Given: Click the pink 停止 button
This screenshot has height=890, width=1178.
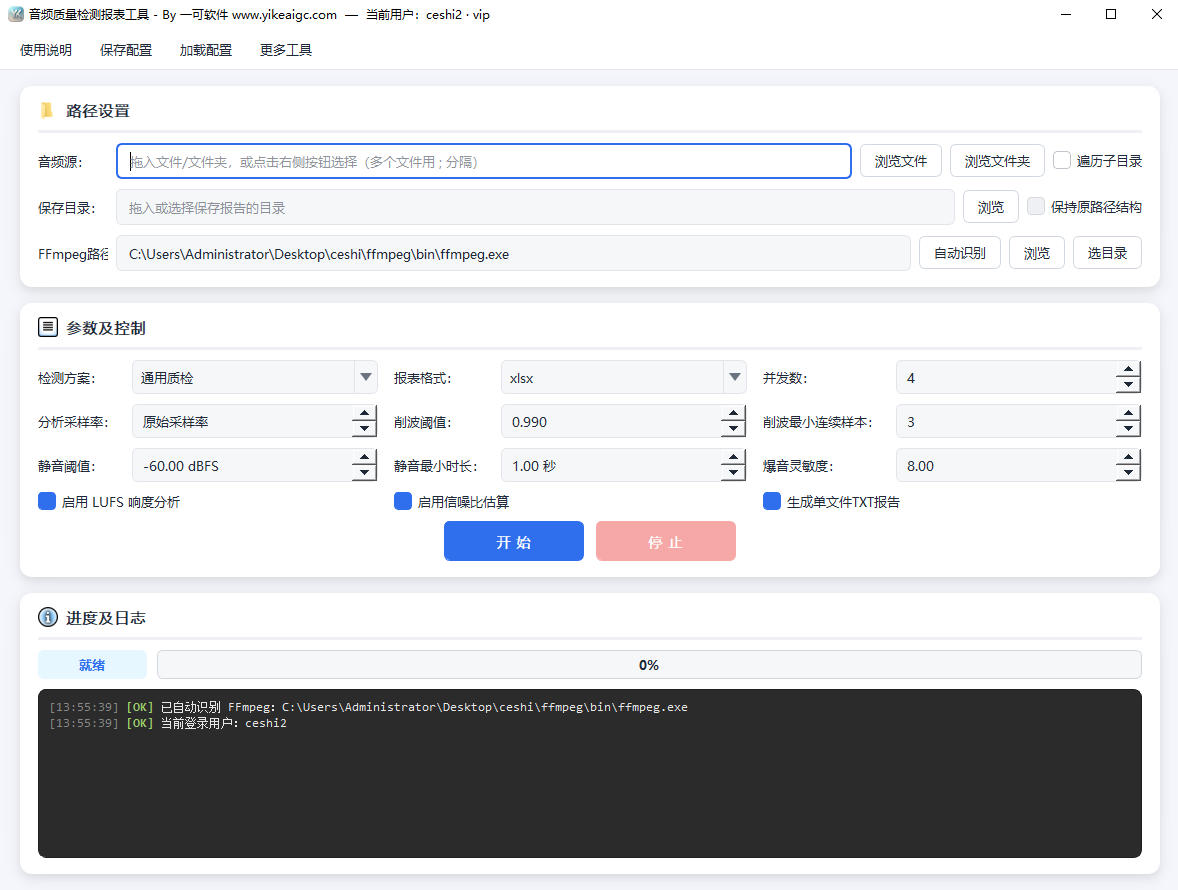Looking at the screenshot, I should (666, 542).
